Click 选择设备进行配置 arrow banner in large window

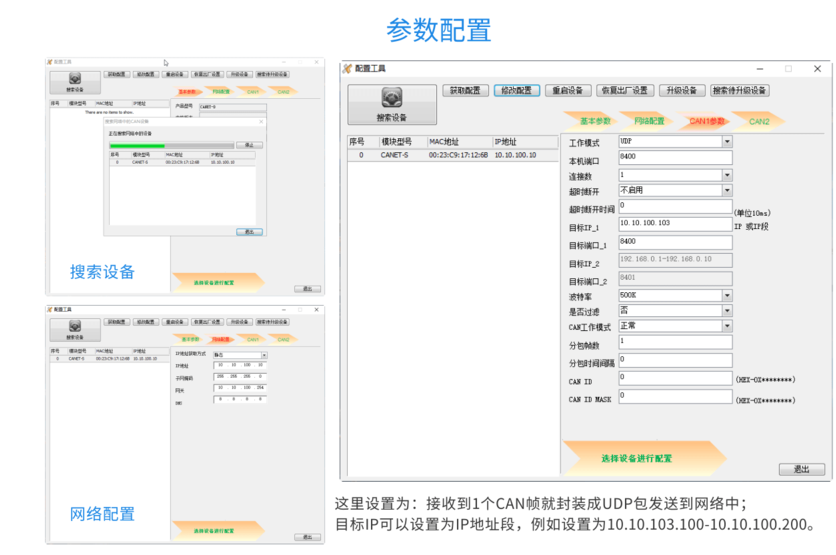coord(644,458)
